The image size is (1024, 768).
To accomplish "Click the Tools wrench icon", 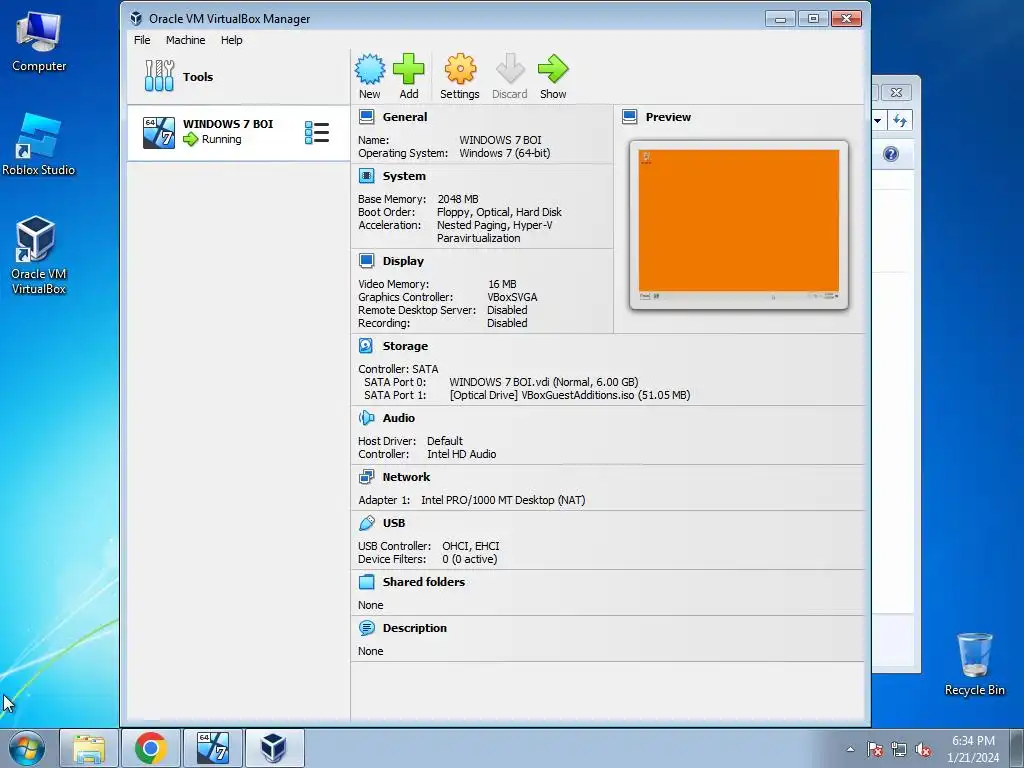I will tap(159, 76).
